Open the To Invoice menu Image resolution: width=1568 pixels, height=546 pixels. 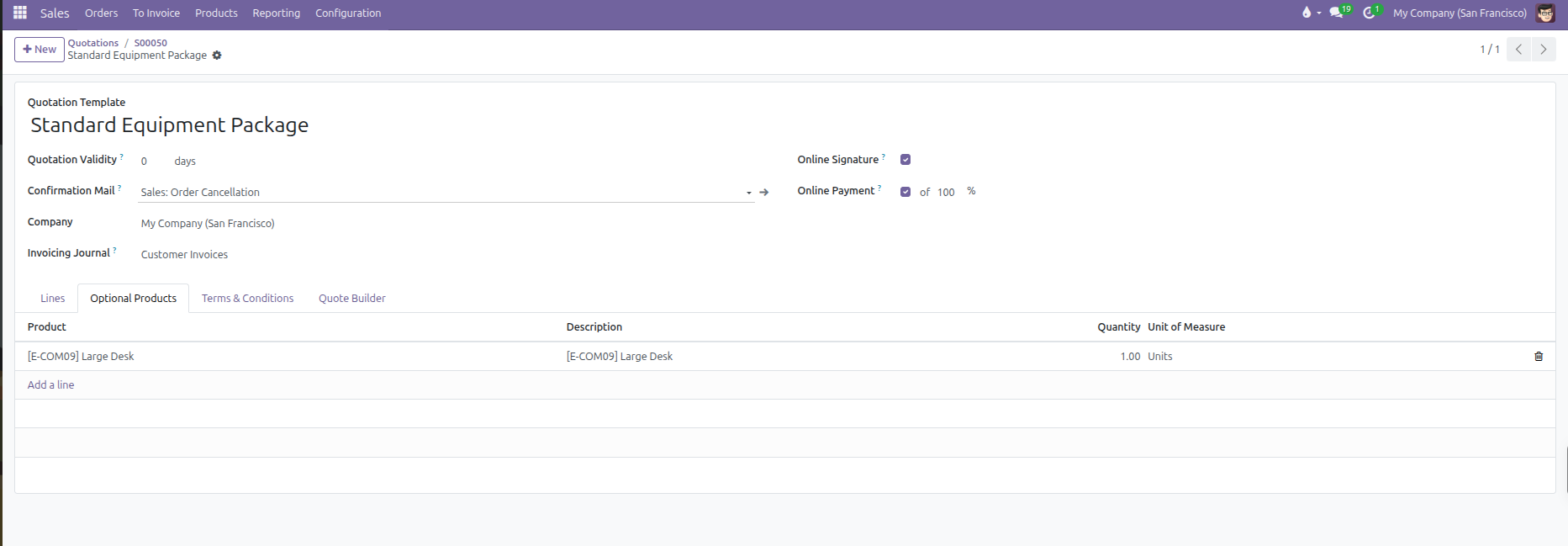(156, 13)
